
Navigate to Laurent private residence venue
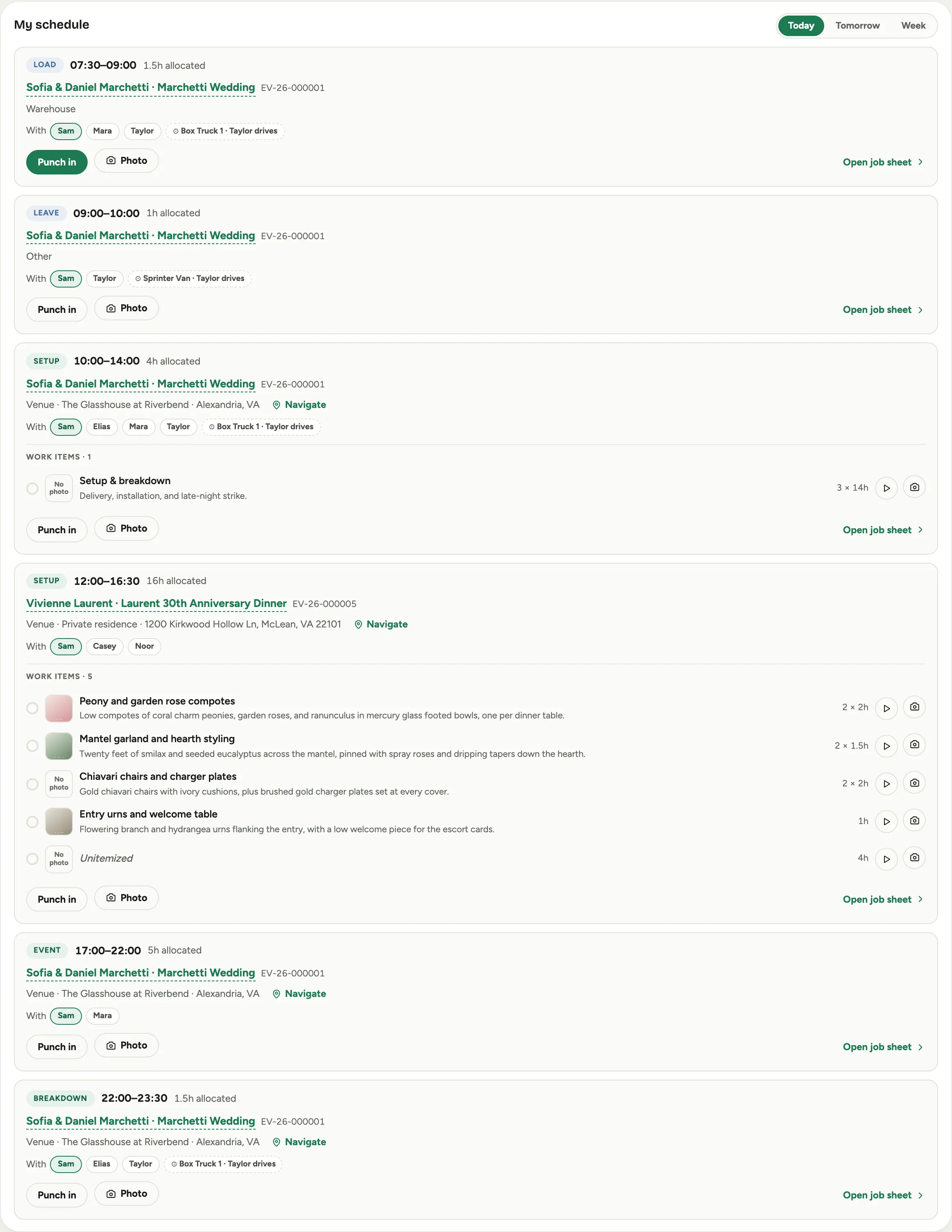(x=381, y=624)
